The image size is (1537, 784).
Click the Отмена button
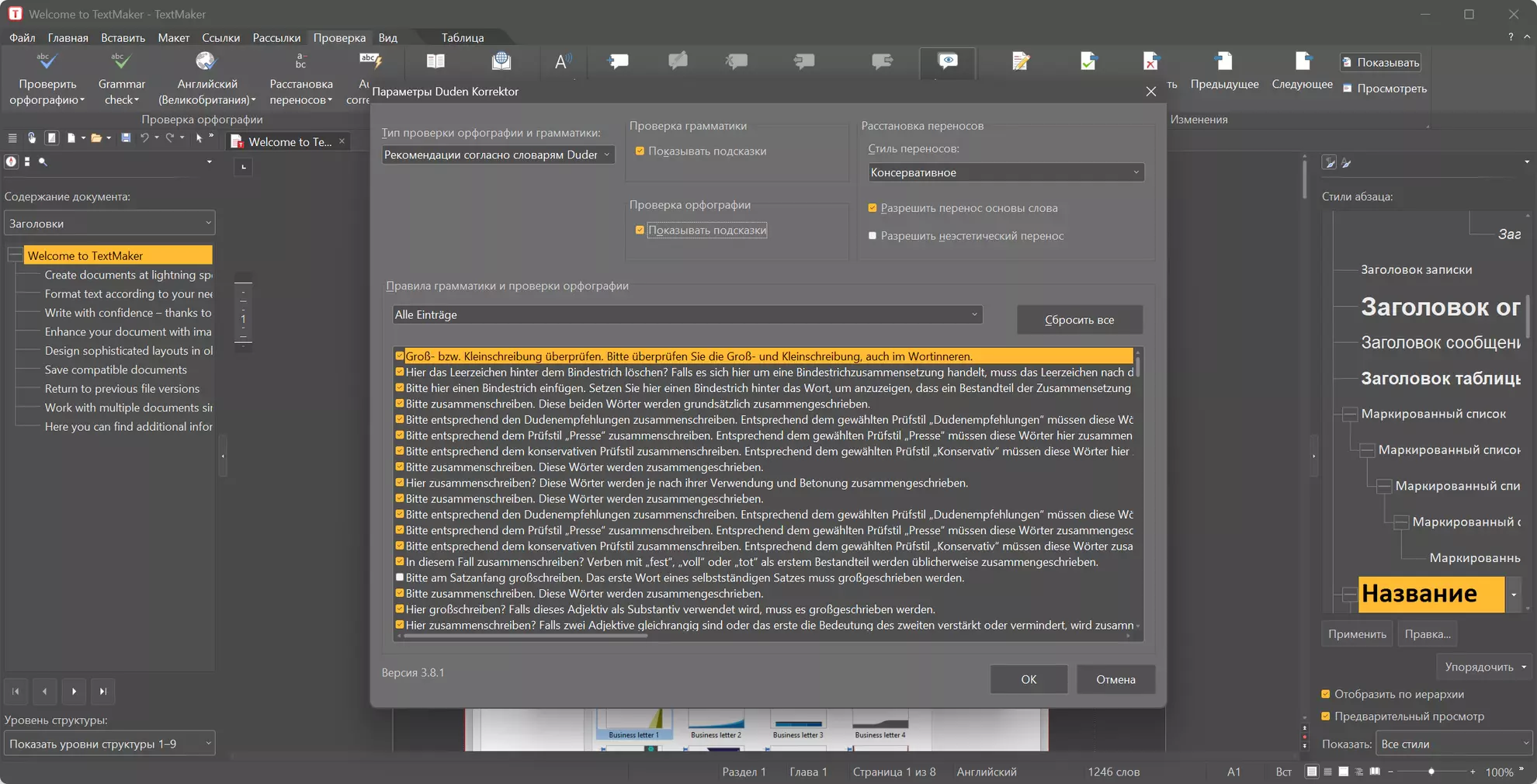(1115, 679)
